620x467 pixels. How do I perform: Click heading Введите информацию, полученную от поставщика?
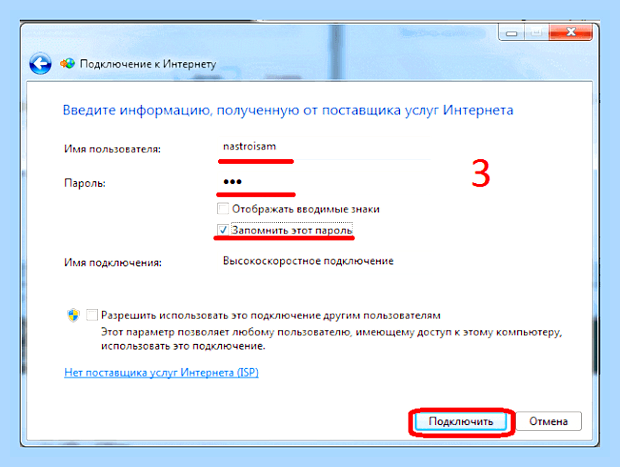coord(288,110)
